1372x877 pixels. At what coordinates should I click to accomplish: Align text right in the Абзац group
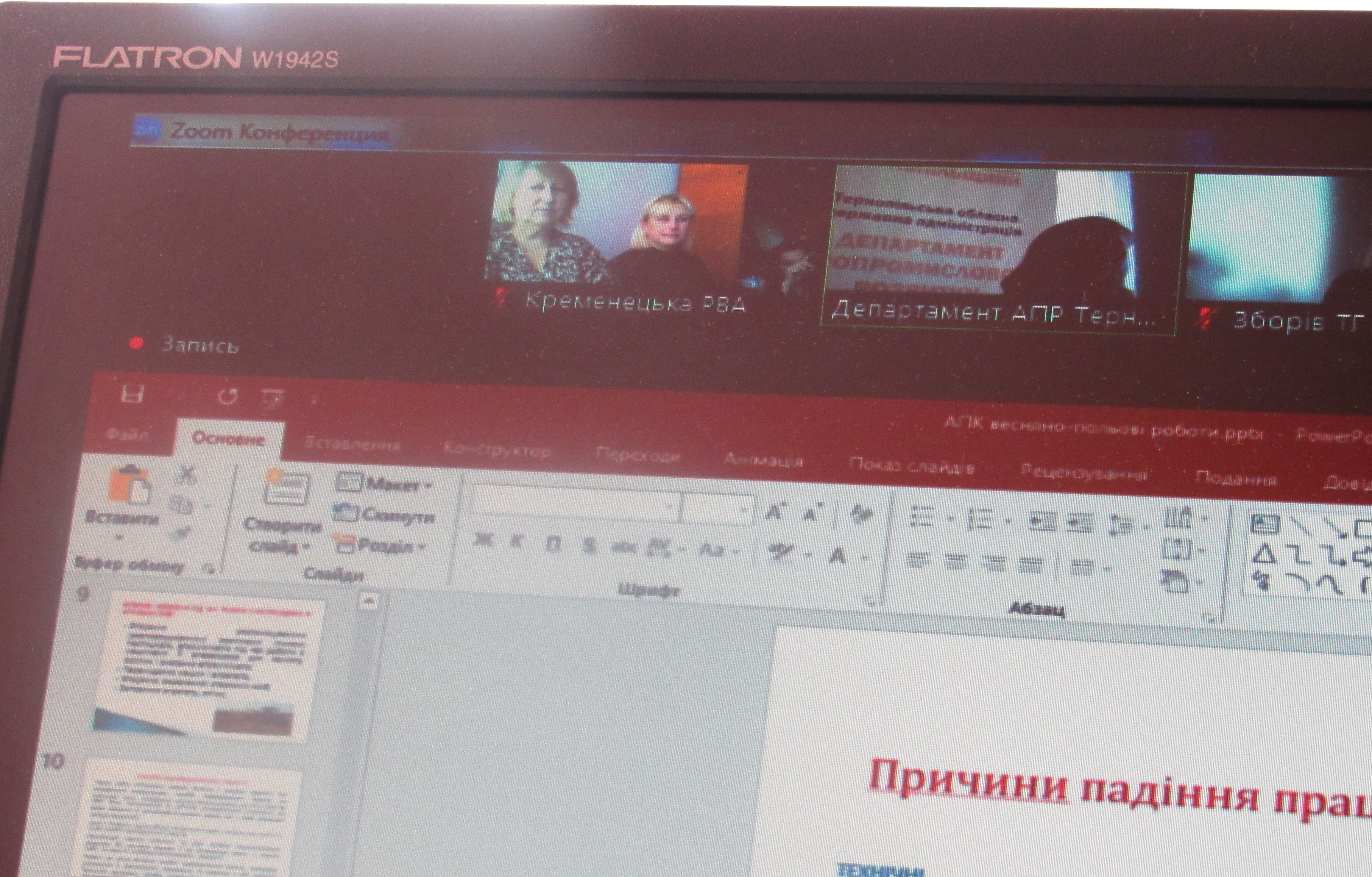coord(994,563)
